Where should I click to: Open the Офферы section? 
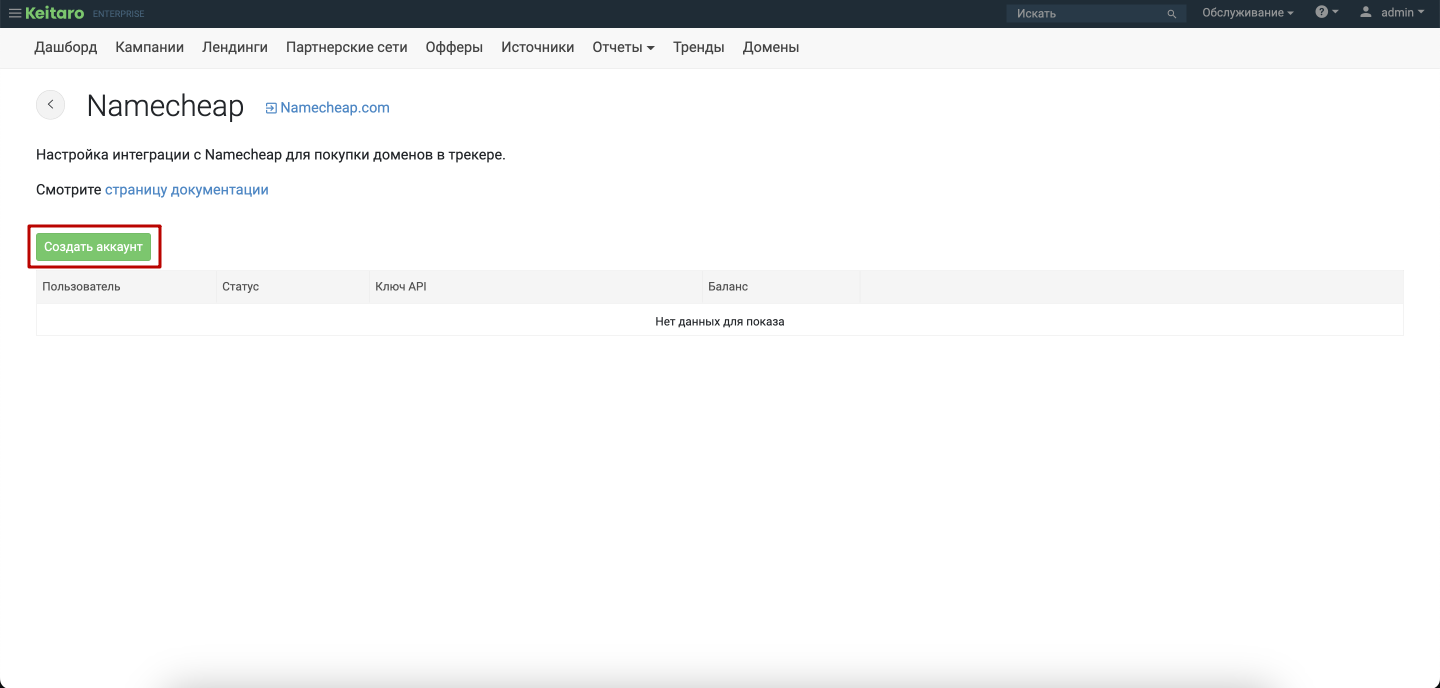tap(454, 47)
